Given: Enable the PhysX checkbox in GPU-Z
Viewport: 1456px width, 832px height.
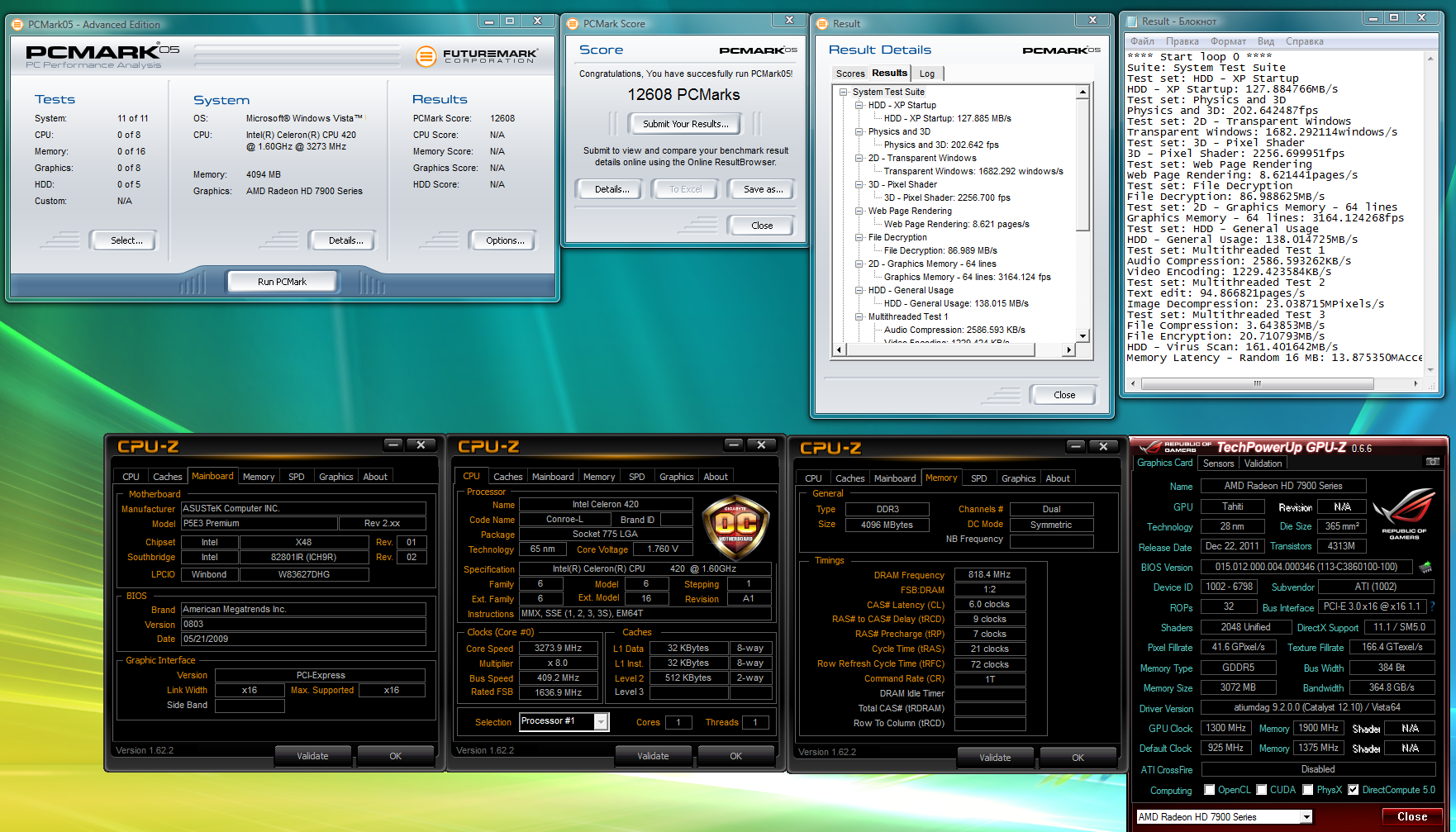Looking at the screenshot, I should click(x=1308, y=790).
